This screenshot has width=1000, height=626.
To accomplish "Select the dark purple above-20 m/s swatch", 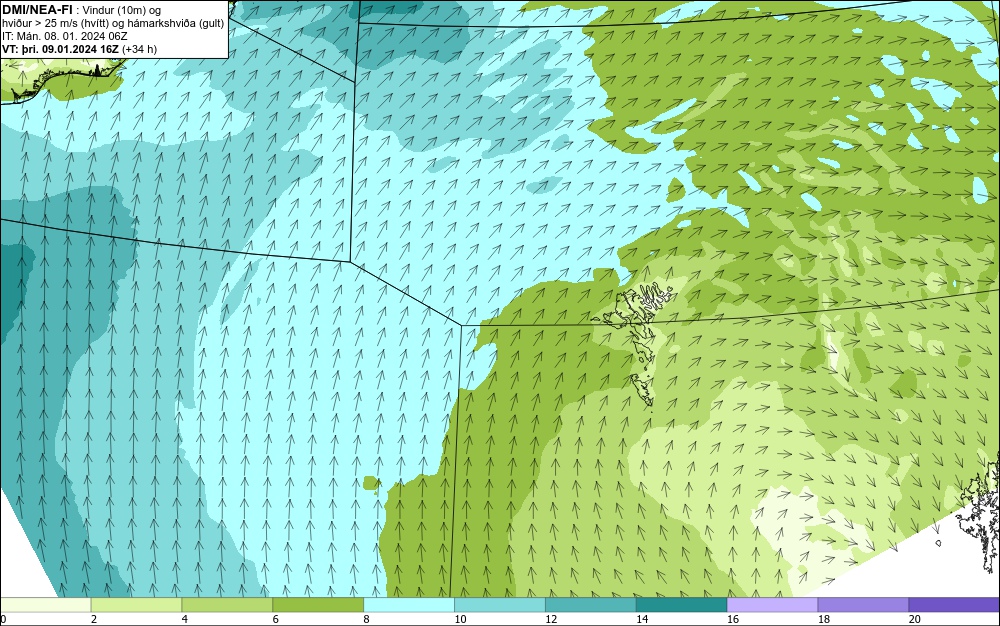I will (x=954, y=605).
